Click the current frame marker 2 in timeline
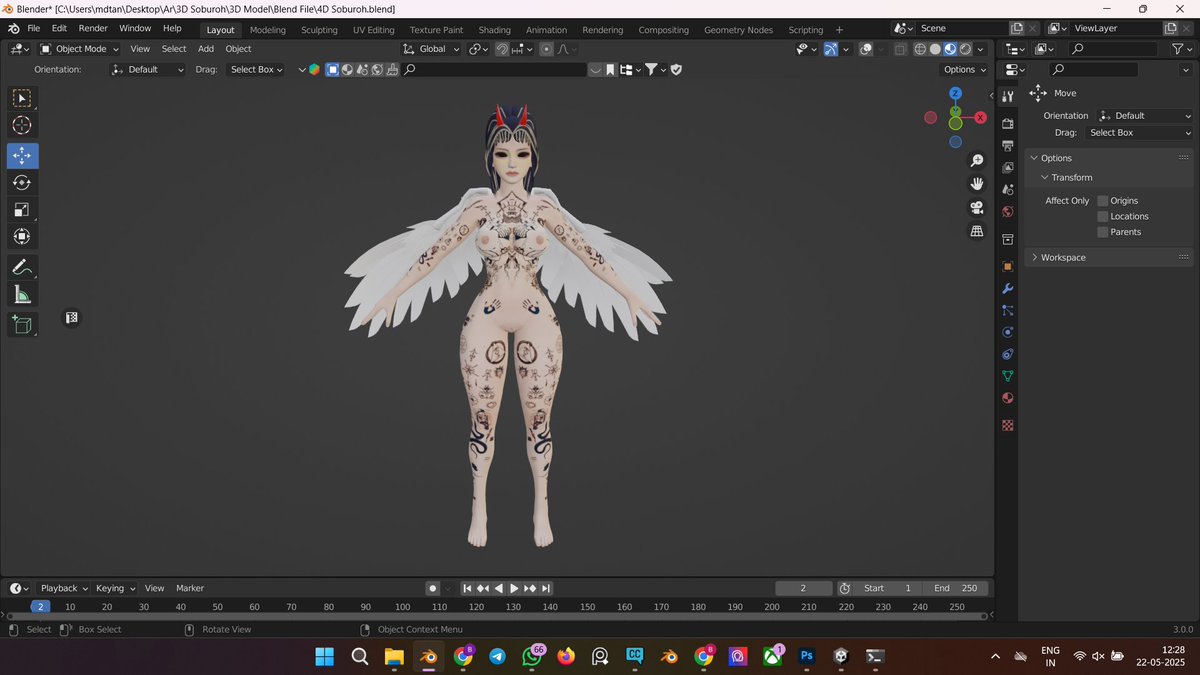 (40, 607)
